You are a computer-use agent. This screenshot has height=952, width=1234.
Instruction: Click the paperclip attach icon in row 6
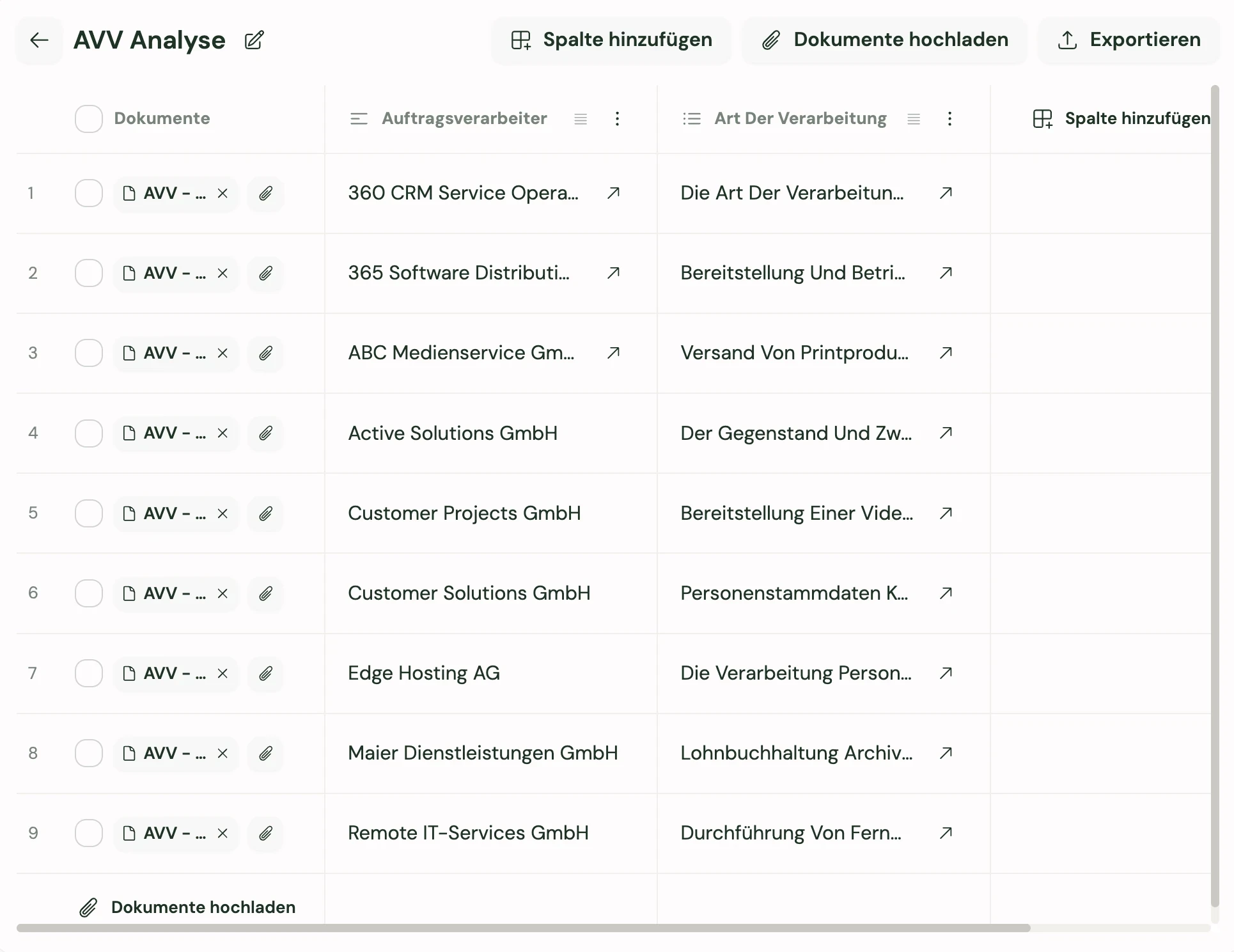tap(265, 593)
